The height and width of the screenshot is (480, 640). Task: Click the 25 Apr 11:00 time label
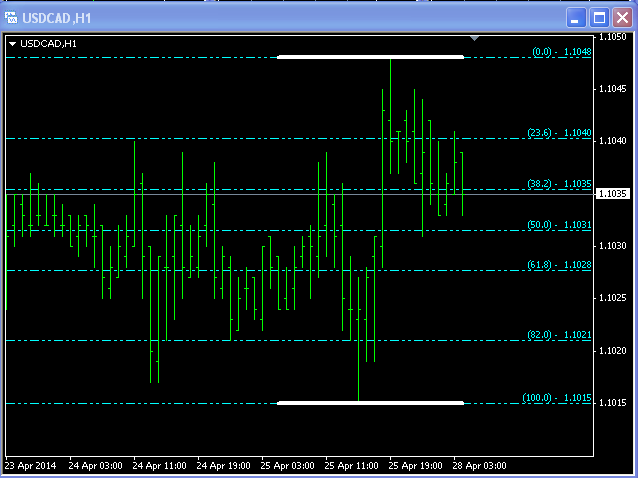351,466
